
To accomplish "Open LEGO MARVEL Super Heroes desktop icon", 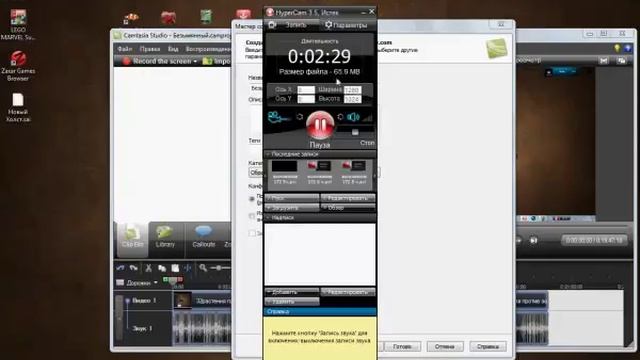I will click(18, 25).
